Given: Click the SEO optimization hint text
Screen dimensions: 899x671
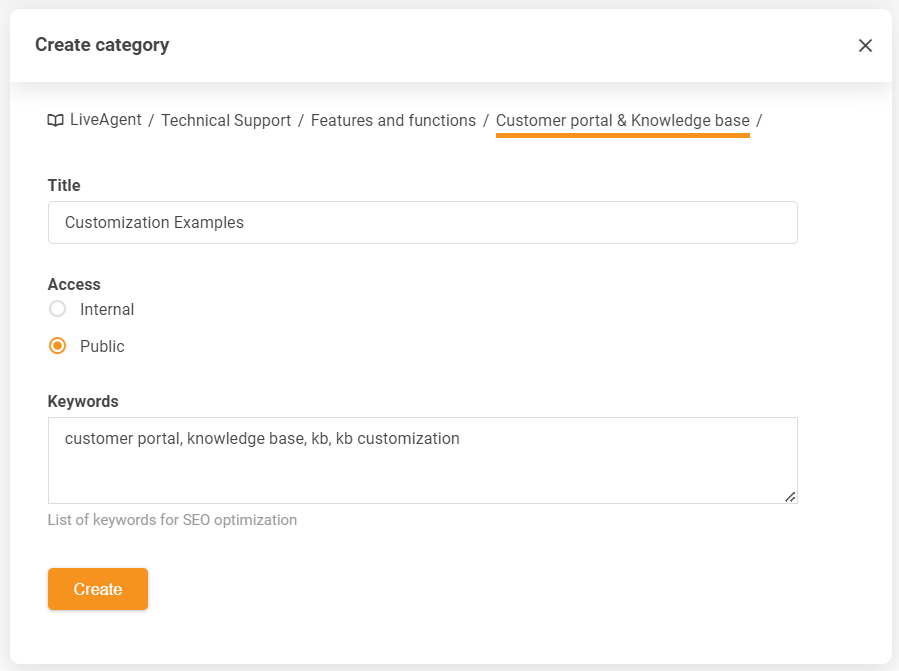Looking at the screenshot, I should coord(172,520).
